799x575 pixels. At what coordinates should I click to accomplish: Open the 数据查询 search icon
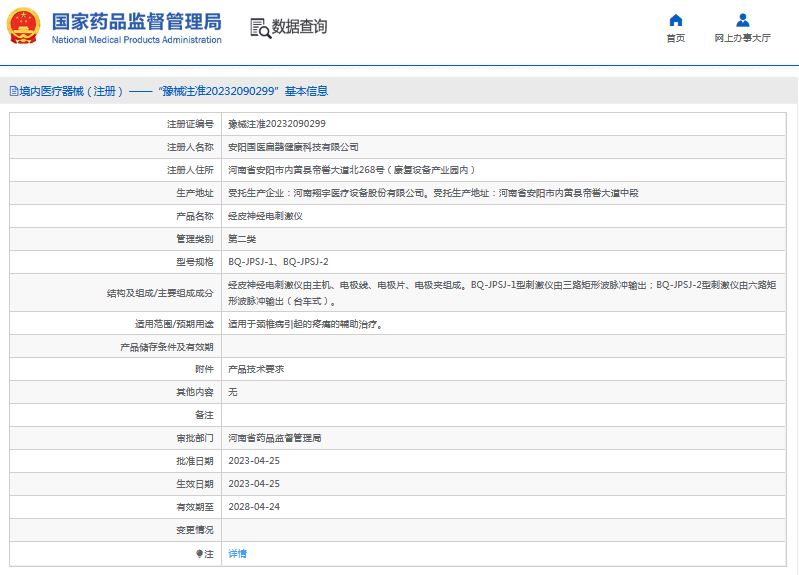click(x=260, y=28)
